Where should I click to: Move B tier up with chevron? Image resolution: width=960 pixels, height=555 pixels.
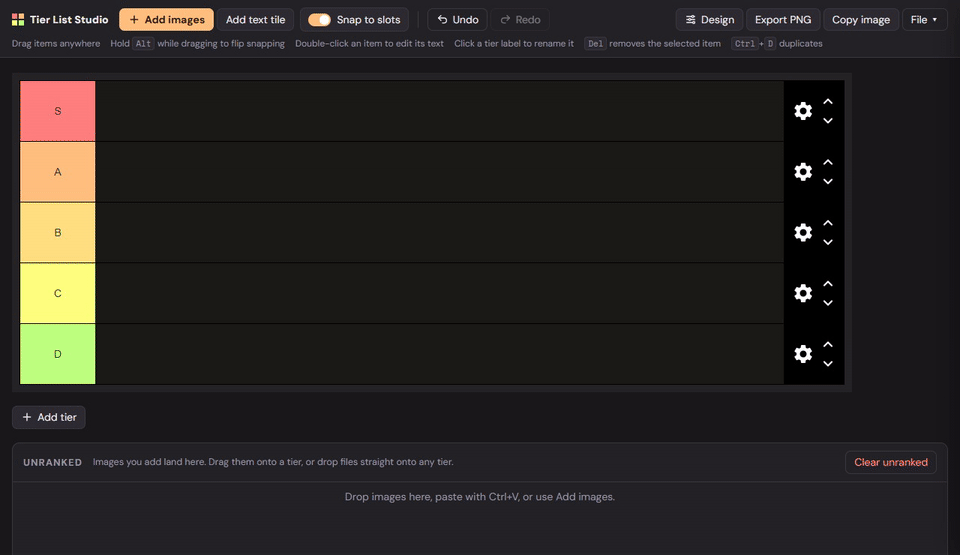click(x=828, y=223)
